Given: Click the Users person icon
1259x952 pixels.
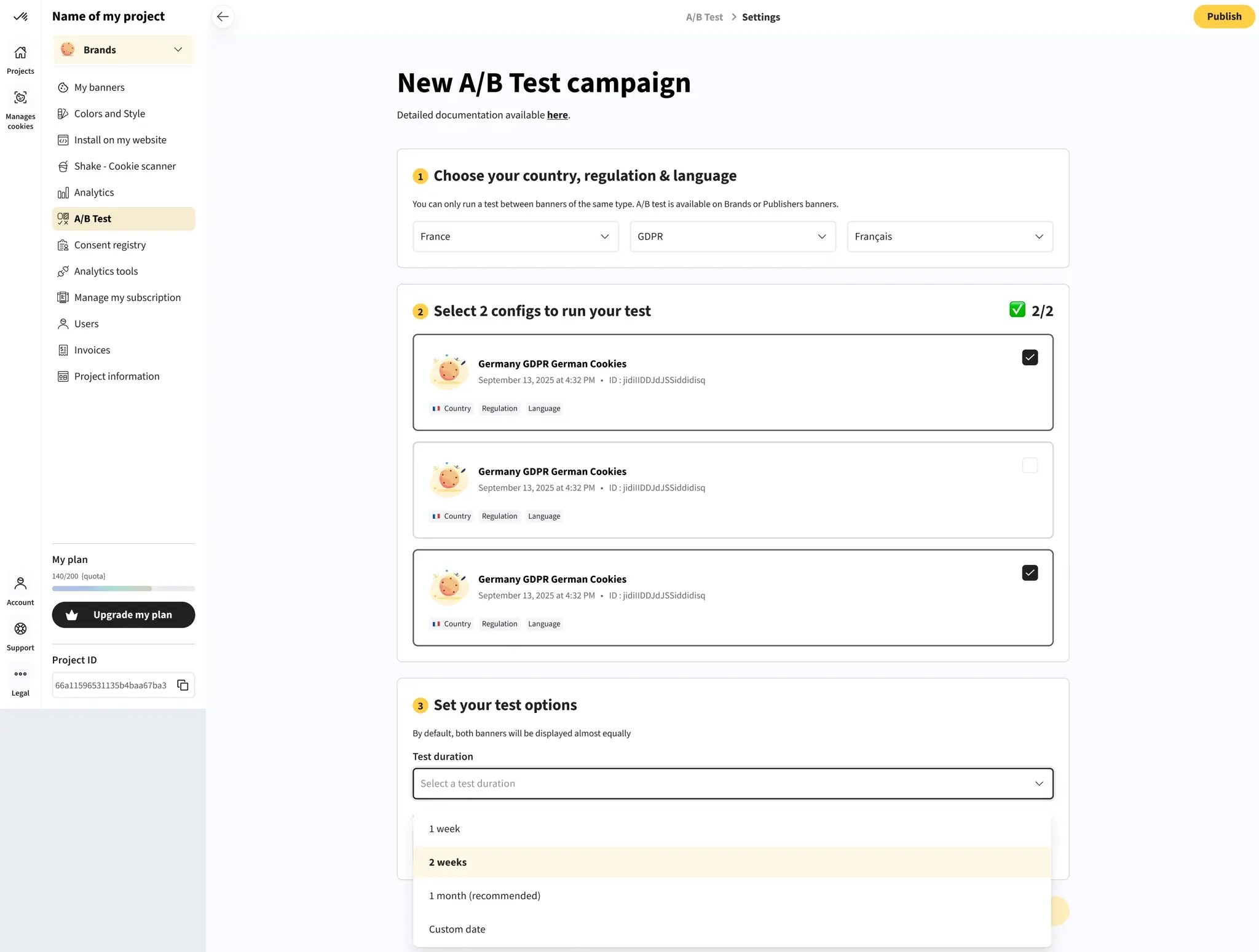Looking at the screenshot, I should pyautogui.click(x=63, y=324).
